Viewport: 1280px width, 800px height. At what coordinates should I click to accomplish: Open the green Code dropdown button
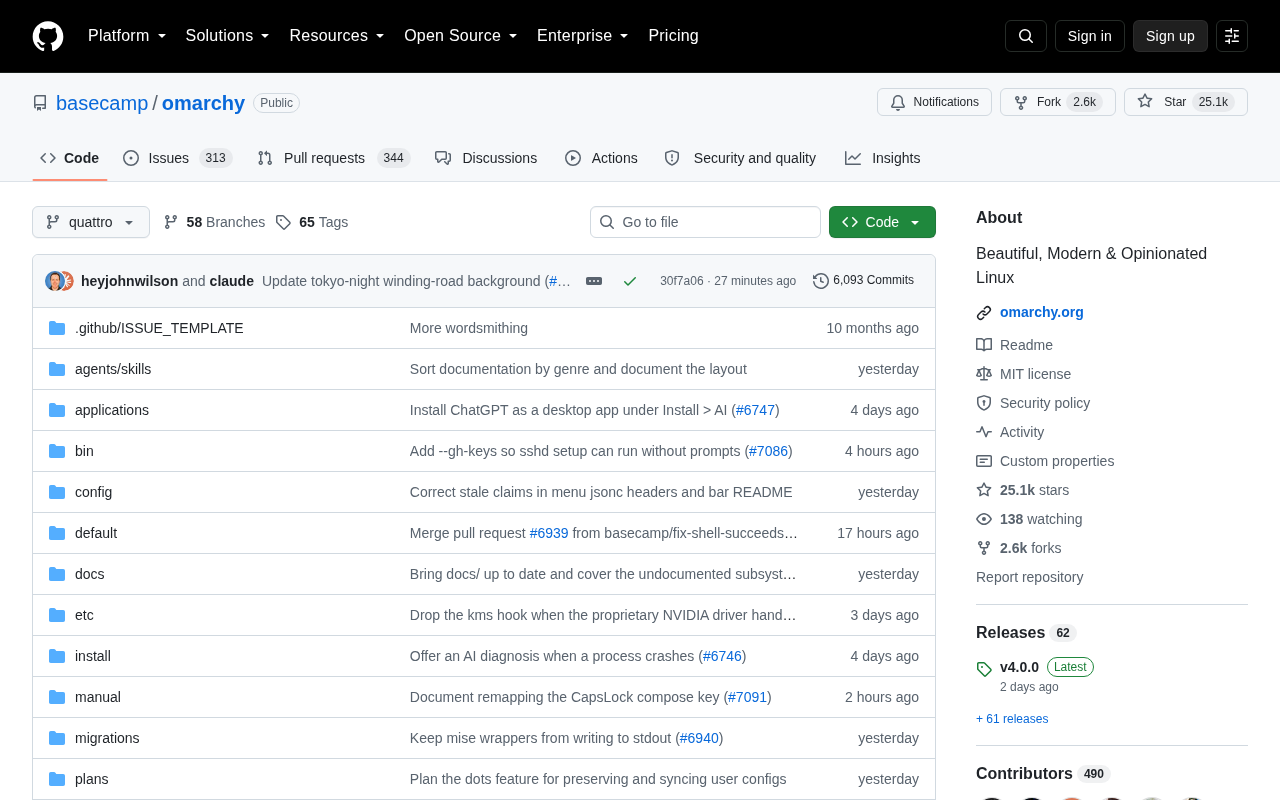(x=882, y=222)
